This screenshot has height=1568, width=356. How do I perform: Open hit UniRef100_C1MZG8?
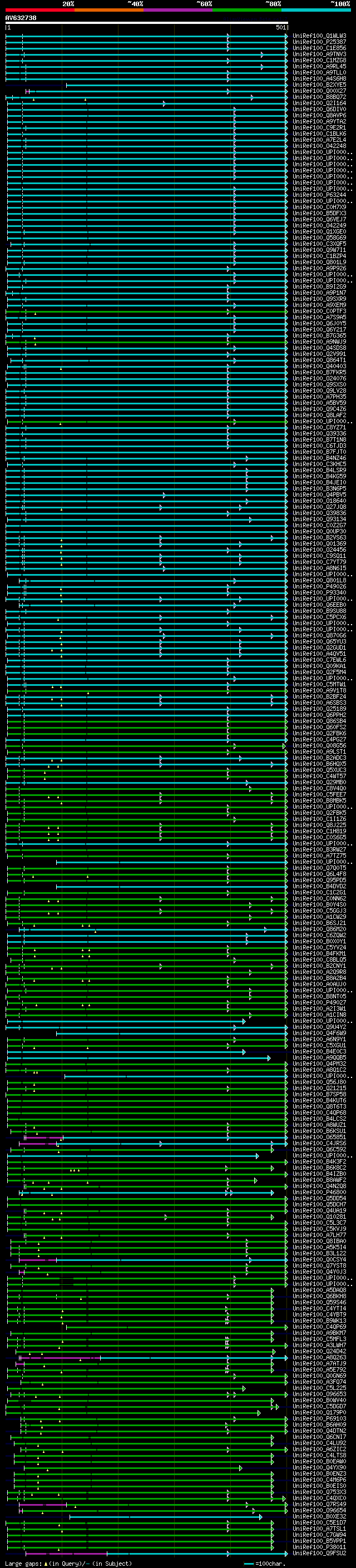319,60
